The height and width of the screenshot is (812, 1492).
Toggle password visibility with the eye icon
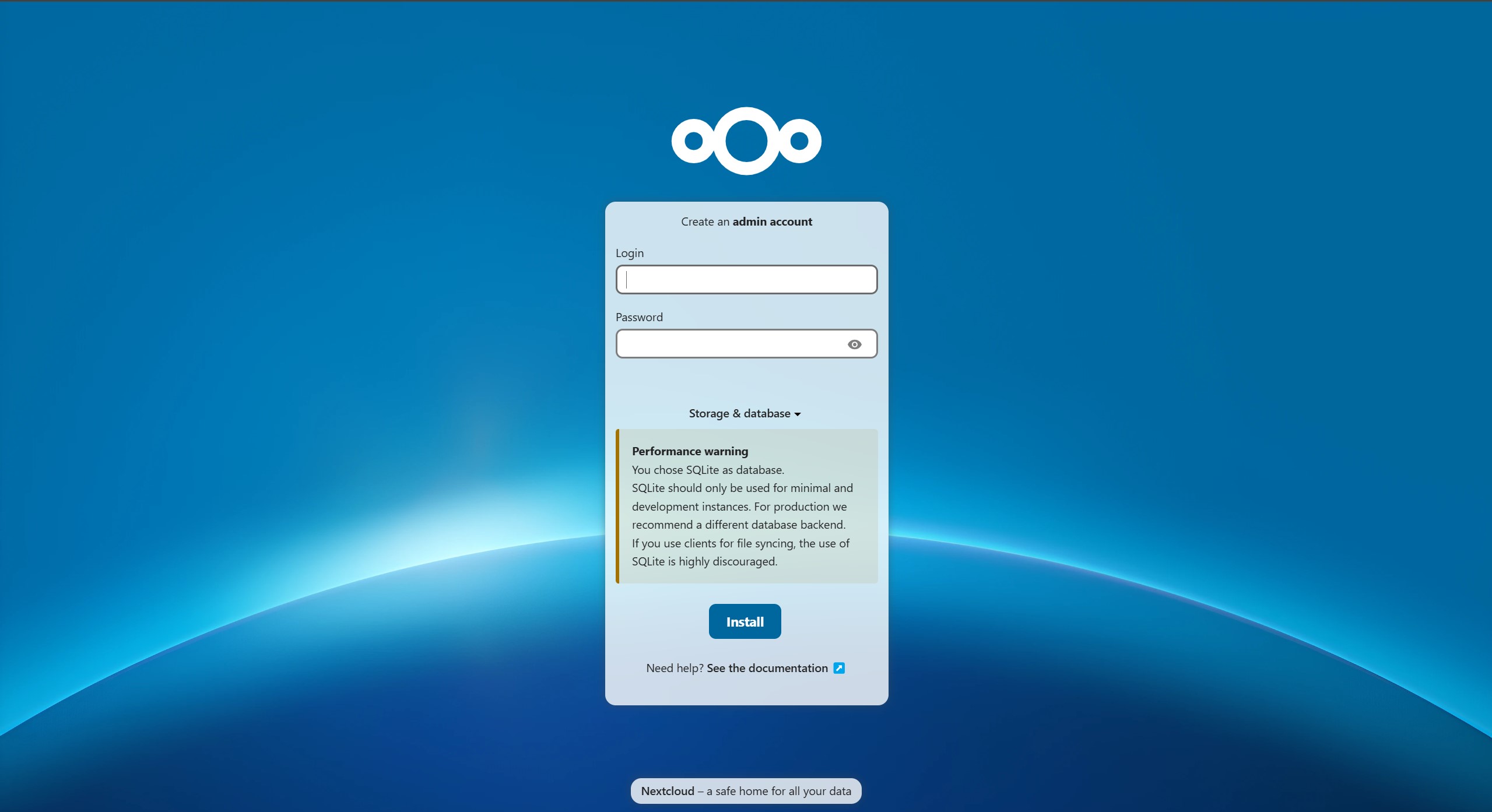coord(854,345)
